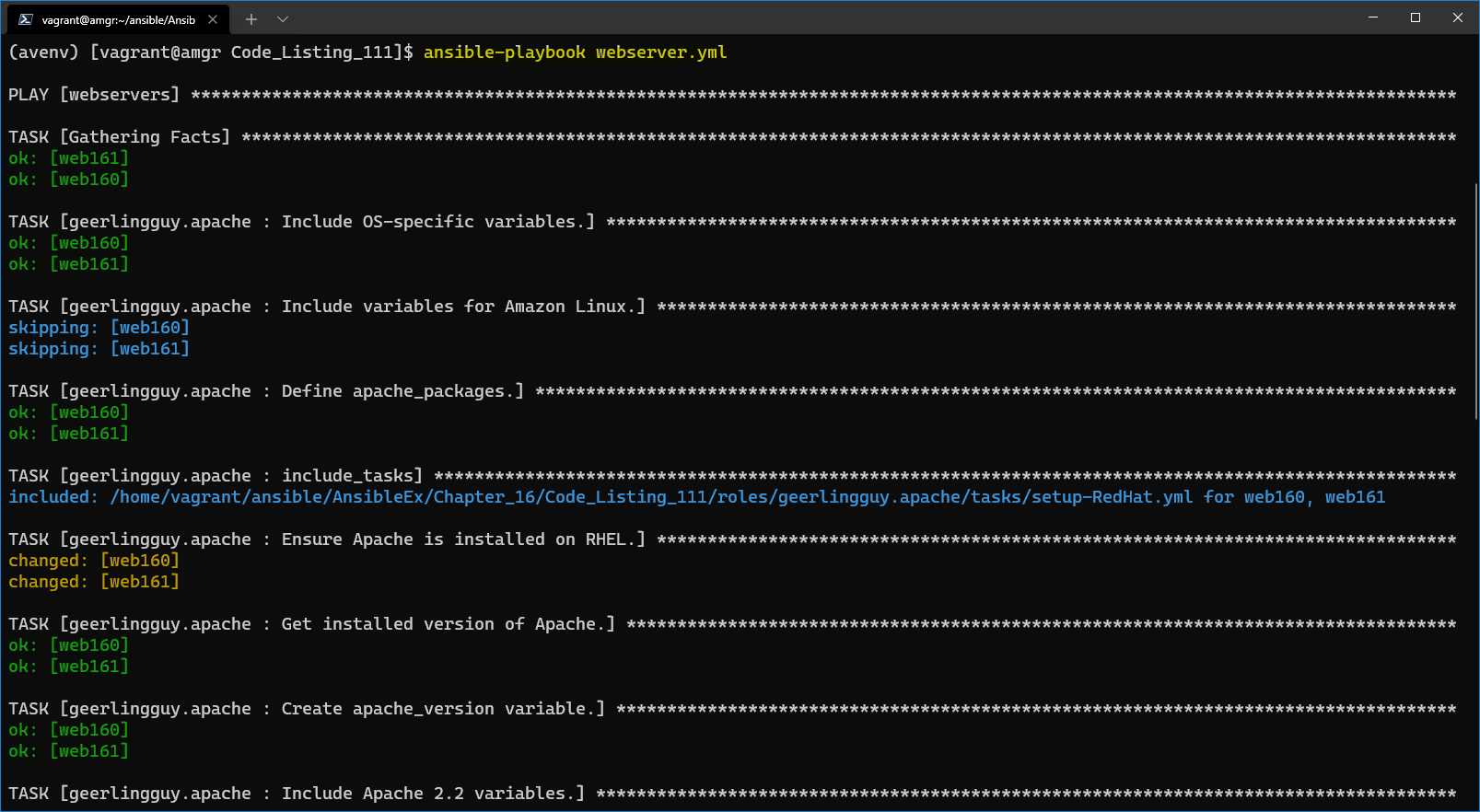
Task: Click the Get installed version of Apache line
Action: click(x=732, y=624)
